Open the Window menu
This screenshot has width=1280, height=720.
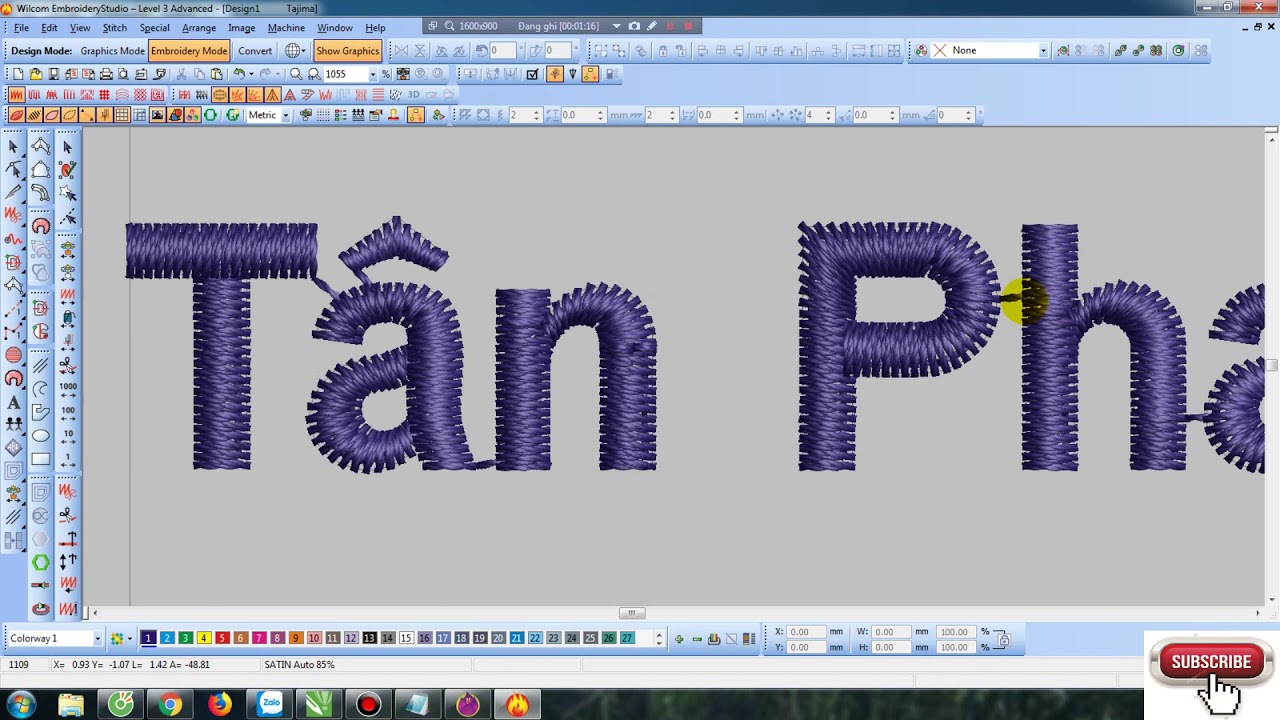335,28
